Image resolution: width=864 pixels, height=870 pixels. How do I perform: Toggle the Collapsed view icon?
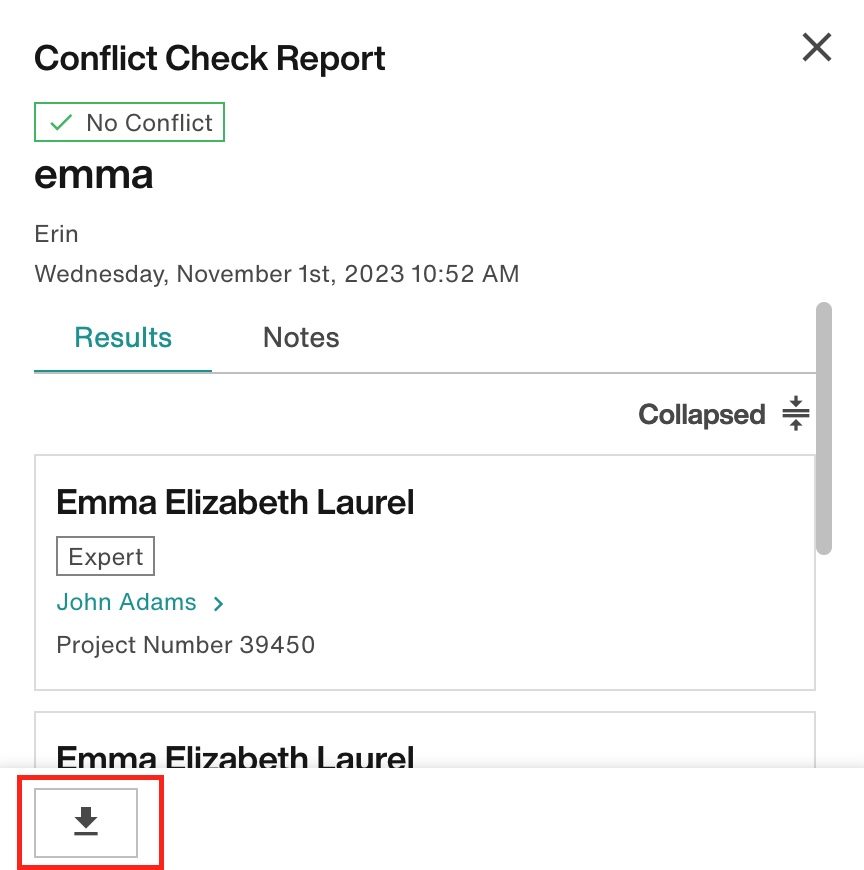pyautogui.click(x=796, y=413)
